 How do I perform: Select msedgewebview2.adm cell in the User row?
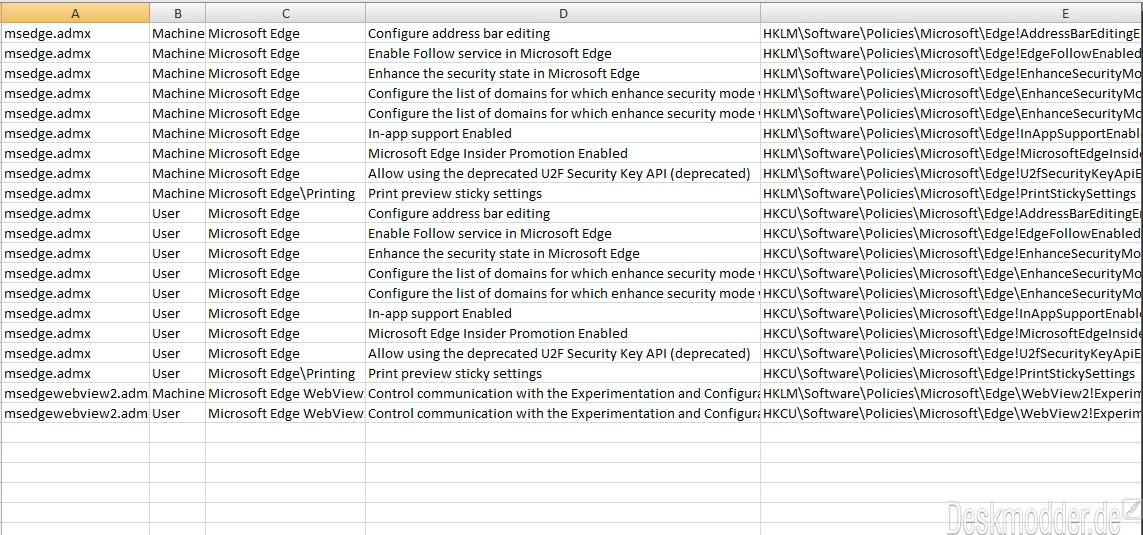coord(75,413)
